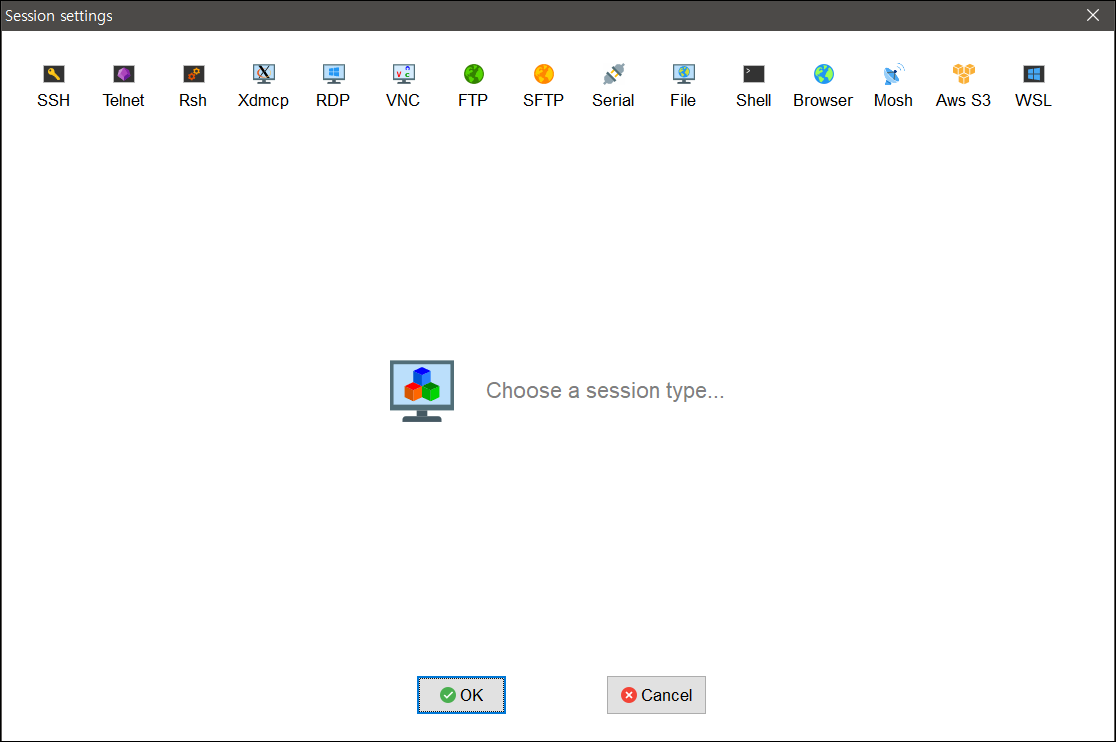The image size is (1116, 742).
Task: Close the Session settings window
Action: 1093,15
